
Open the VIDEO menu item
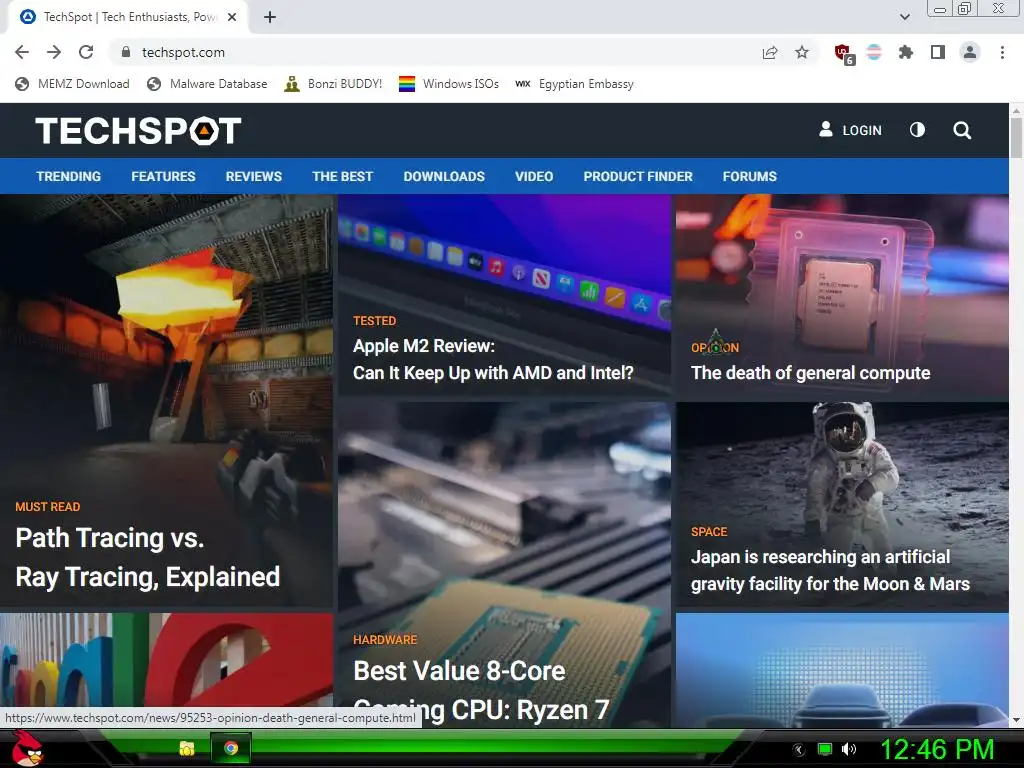pyautogui.click(x=534, y=176)
